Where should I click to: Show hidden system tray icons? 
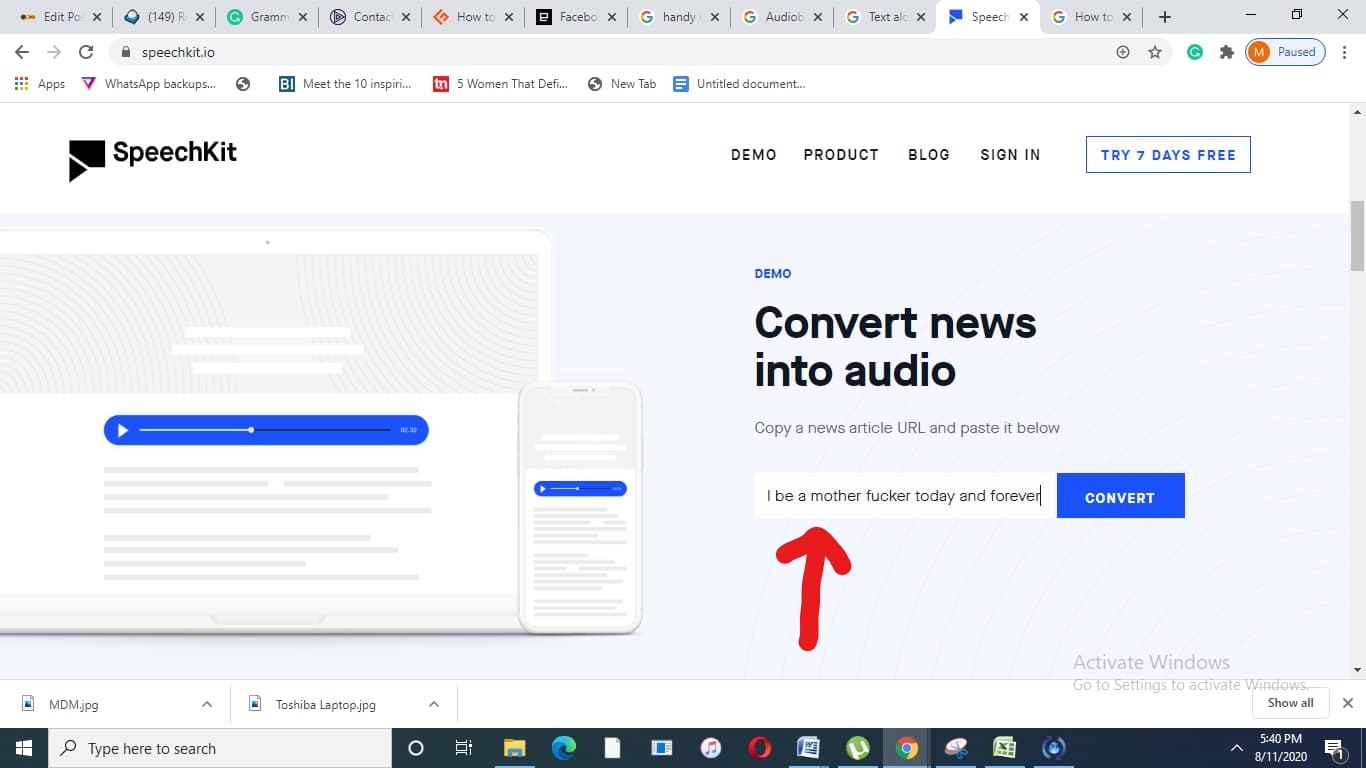[x=1237, y=748]
